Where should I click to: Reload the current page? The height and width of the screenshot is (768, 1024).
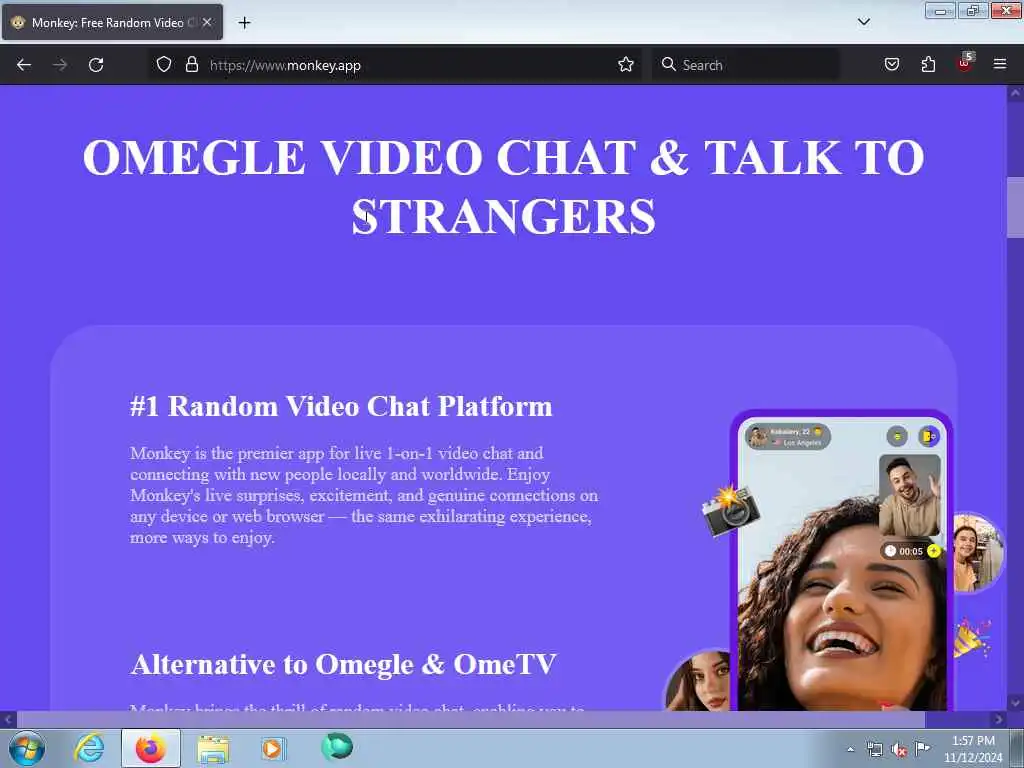(96, 65)
